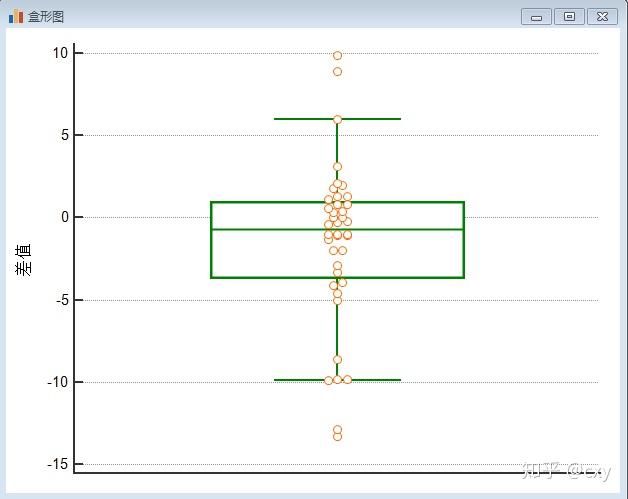Minimize the 盒形图 window

coord(536,17)
